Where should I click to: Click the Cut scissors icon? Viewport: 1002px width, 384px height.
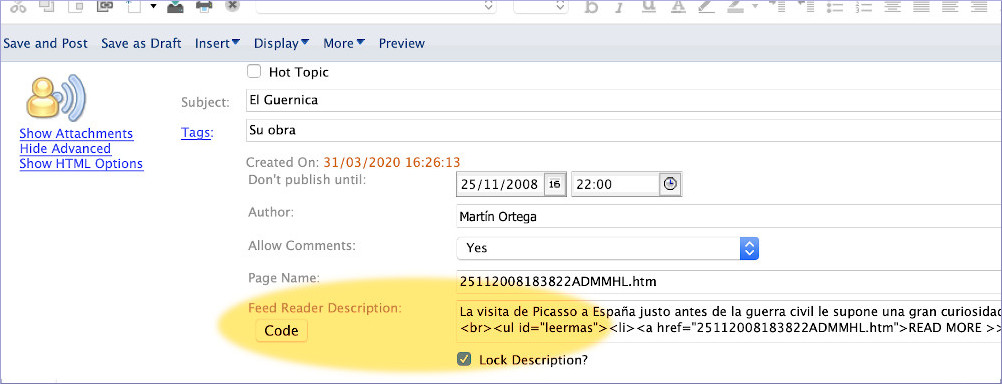click(18, 6)
